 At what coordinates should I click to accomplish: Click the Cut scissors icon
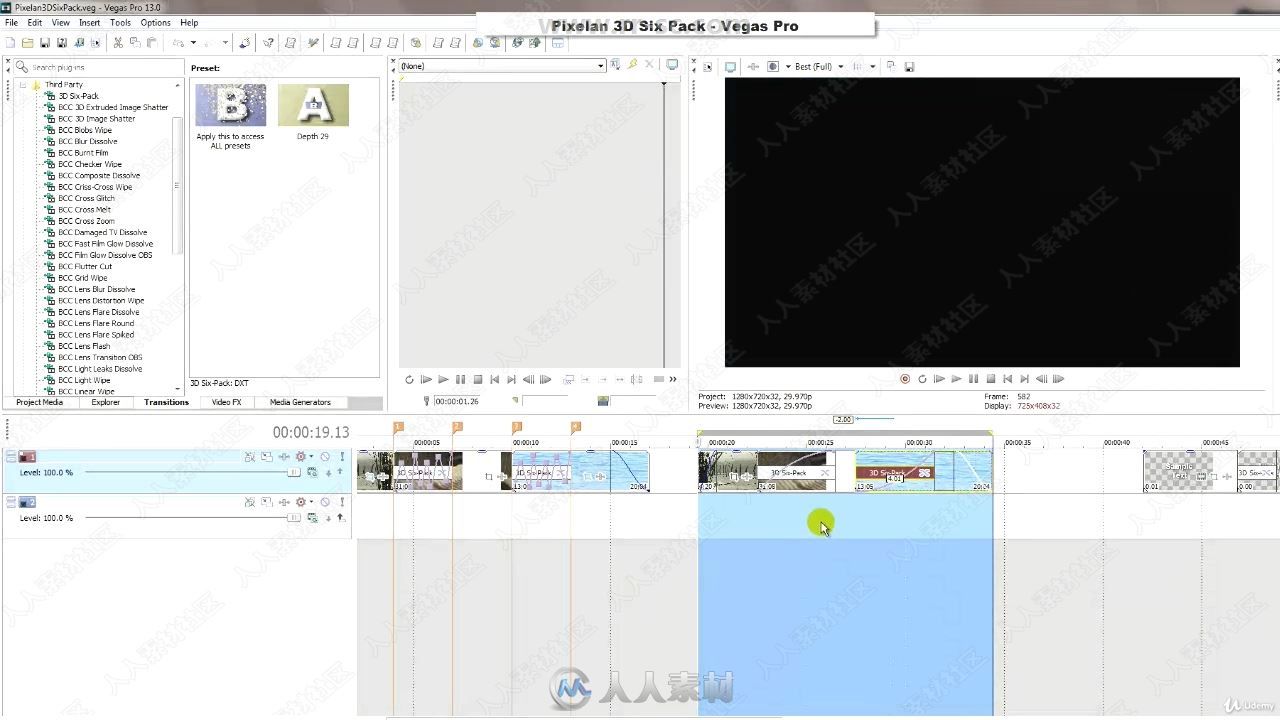pyautogui.click(x=118, y=43)
